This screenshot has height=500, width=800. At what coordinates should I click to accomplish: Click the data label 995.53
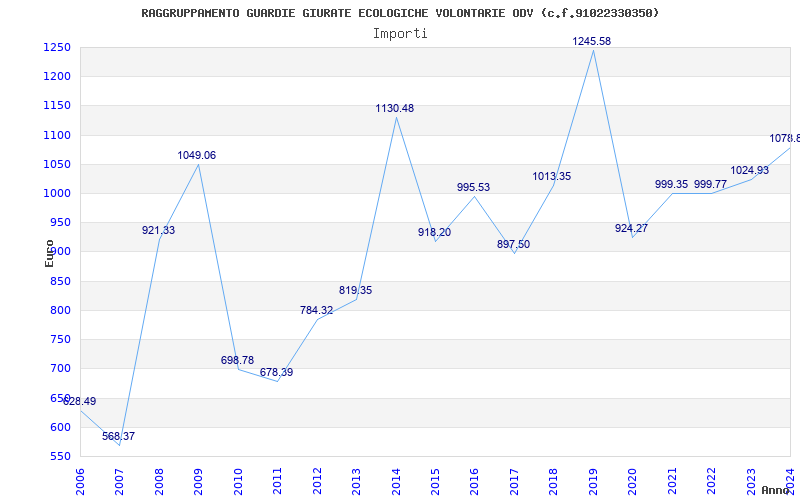(x=473, y=187)
